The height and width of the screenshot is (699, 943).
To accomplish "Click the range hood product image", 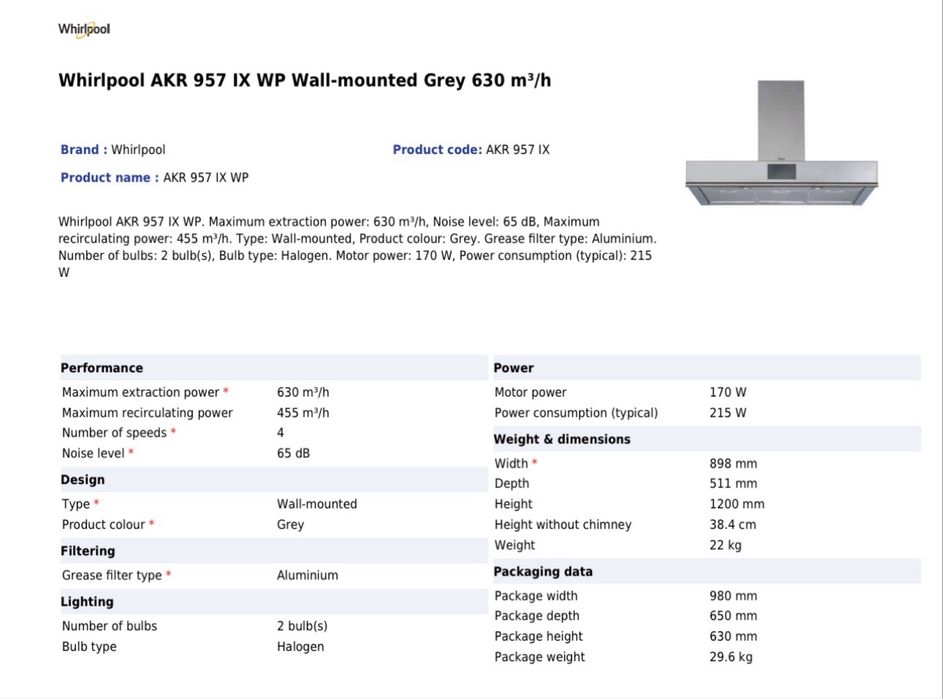I will (x=781, y=146).
